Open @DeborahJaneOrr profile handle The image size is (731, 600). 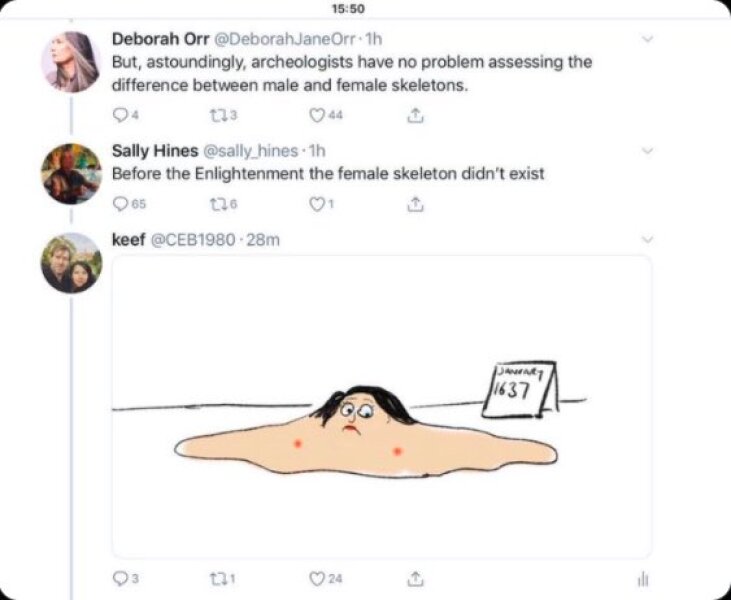pos(285,39)
